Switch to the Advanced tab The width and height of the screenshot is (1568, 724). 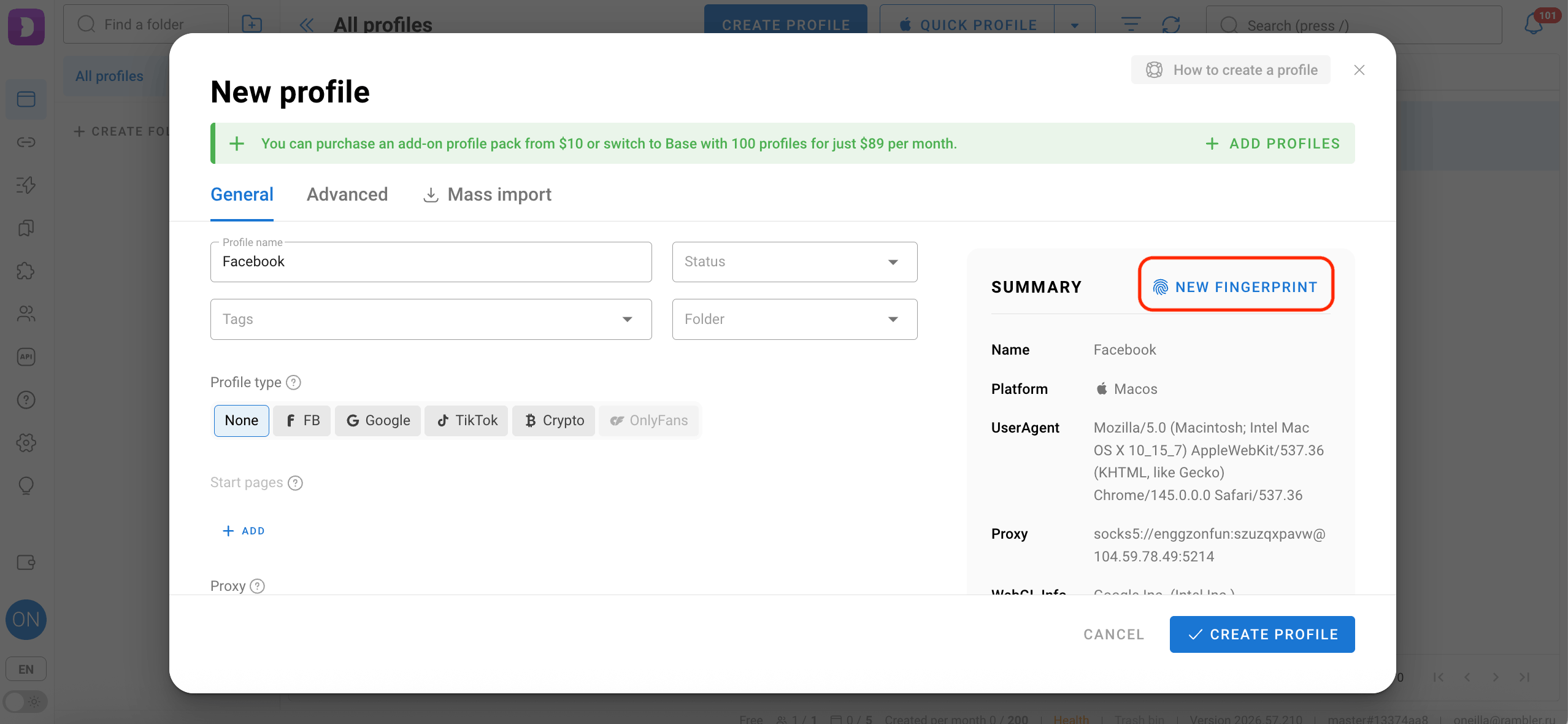pyautogui.click(x=347, y=194)
